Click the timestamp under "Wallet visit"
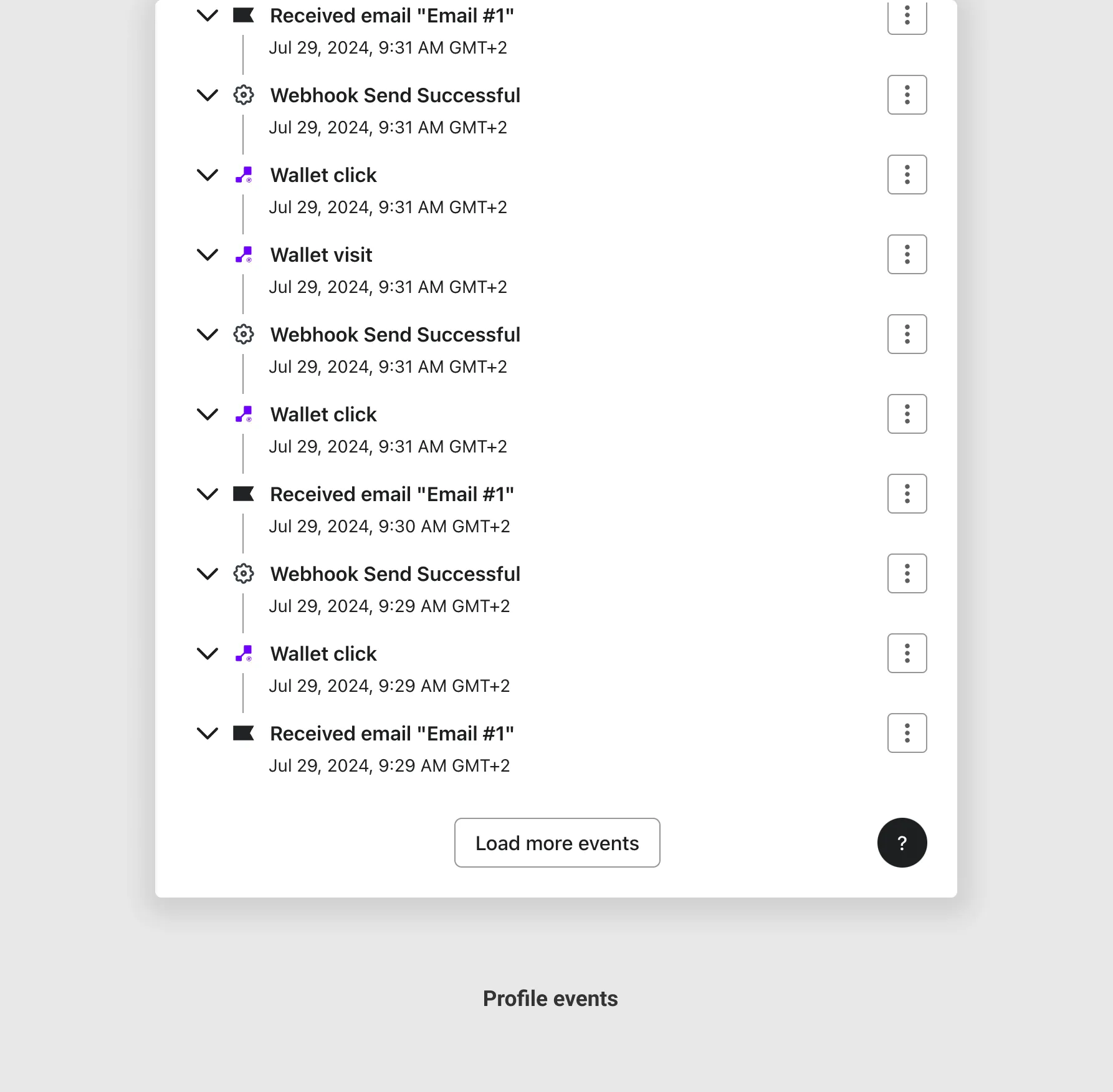This screenshot has height=1092, width=1113. (x=389, y=287)
